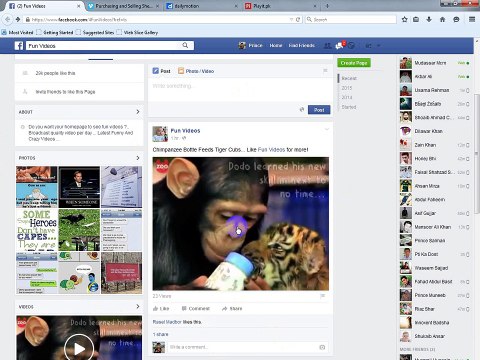The image size is (480, 360).
Task: Reload the page with the refresh icon
Action: (298, 20)
